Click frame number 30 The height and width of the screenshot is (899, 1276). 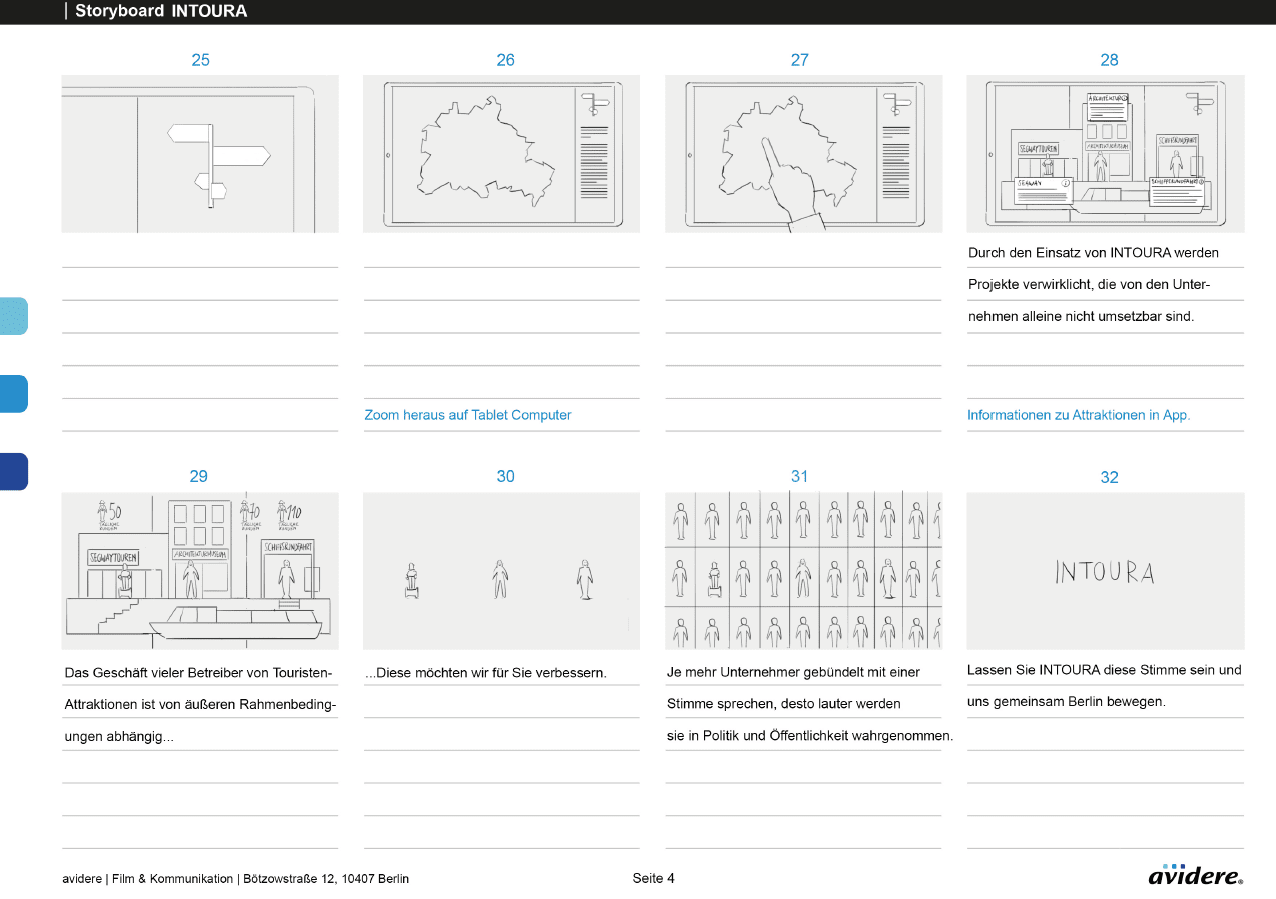[506, 476]
